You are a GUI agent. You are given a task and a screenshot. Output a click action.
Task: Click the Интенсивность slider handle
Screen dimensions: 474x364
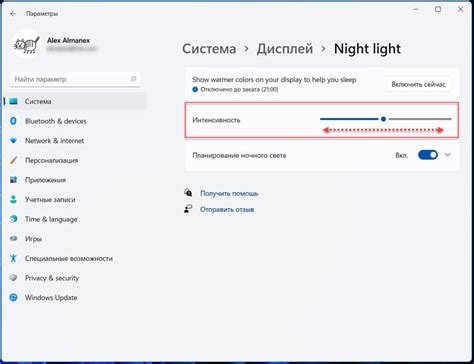383,119
